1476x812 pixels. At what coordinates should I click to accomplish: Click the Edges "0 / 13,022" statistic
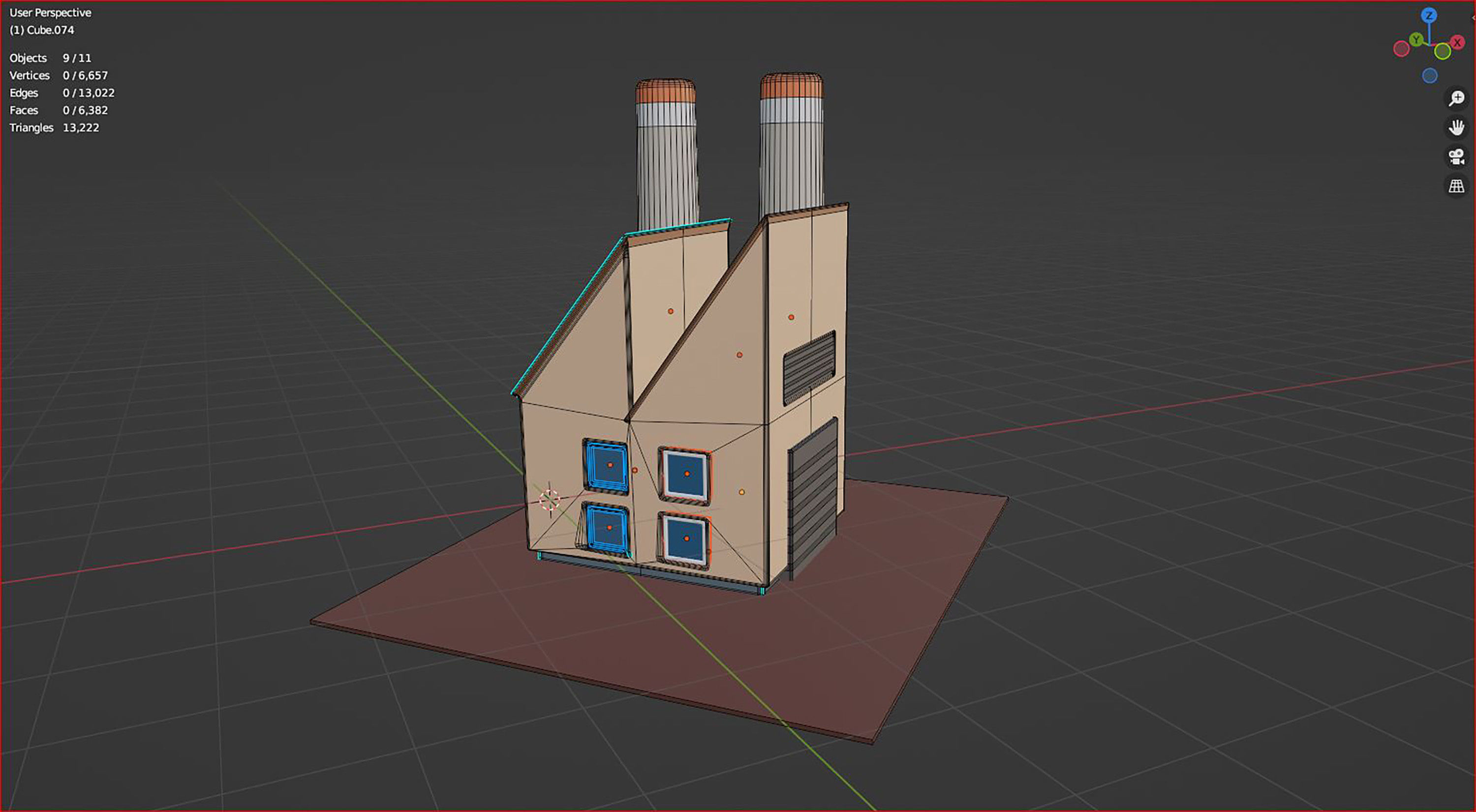(89, 93)
